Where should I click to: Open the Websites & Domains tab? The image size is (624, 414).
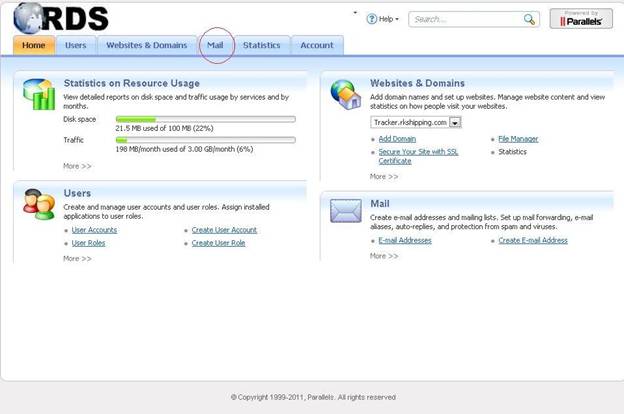coord(147,45)
